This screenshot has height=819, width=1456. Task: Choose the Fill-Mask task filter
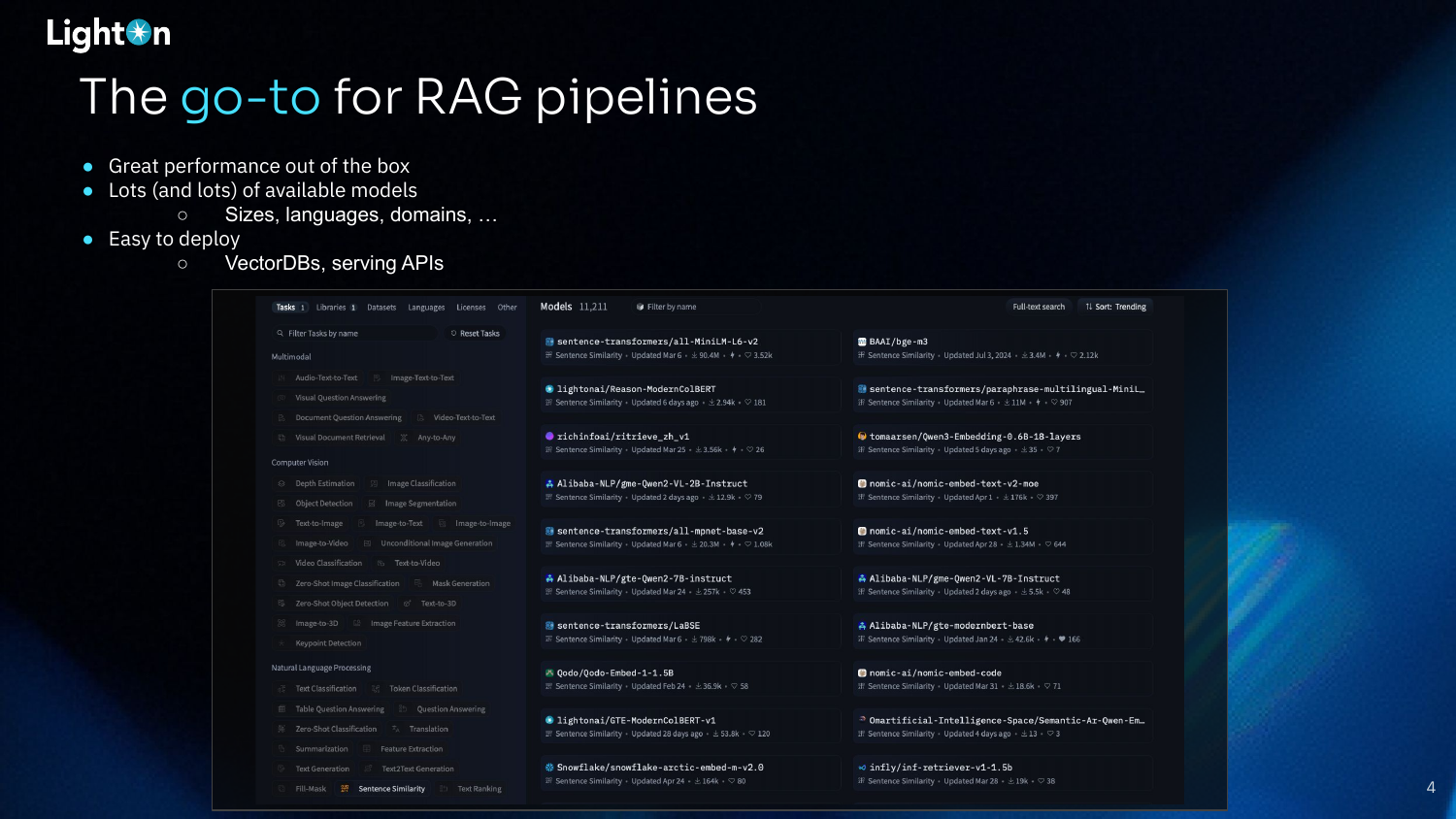[303, 789]
